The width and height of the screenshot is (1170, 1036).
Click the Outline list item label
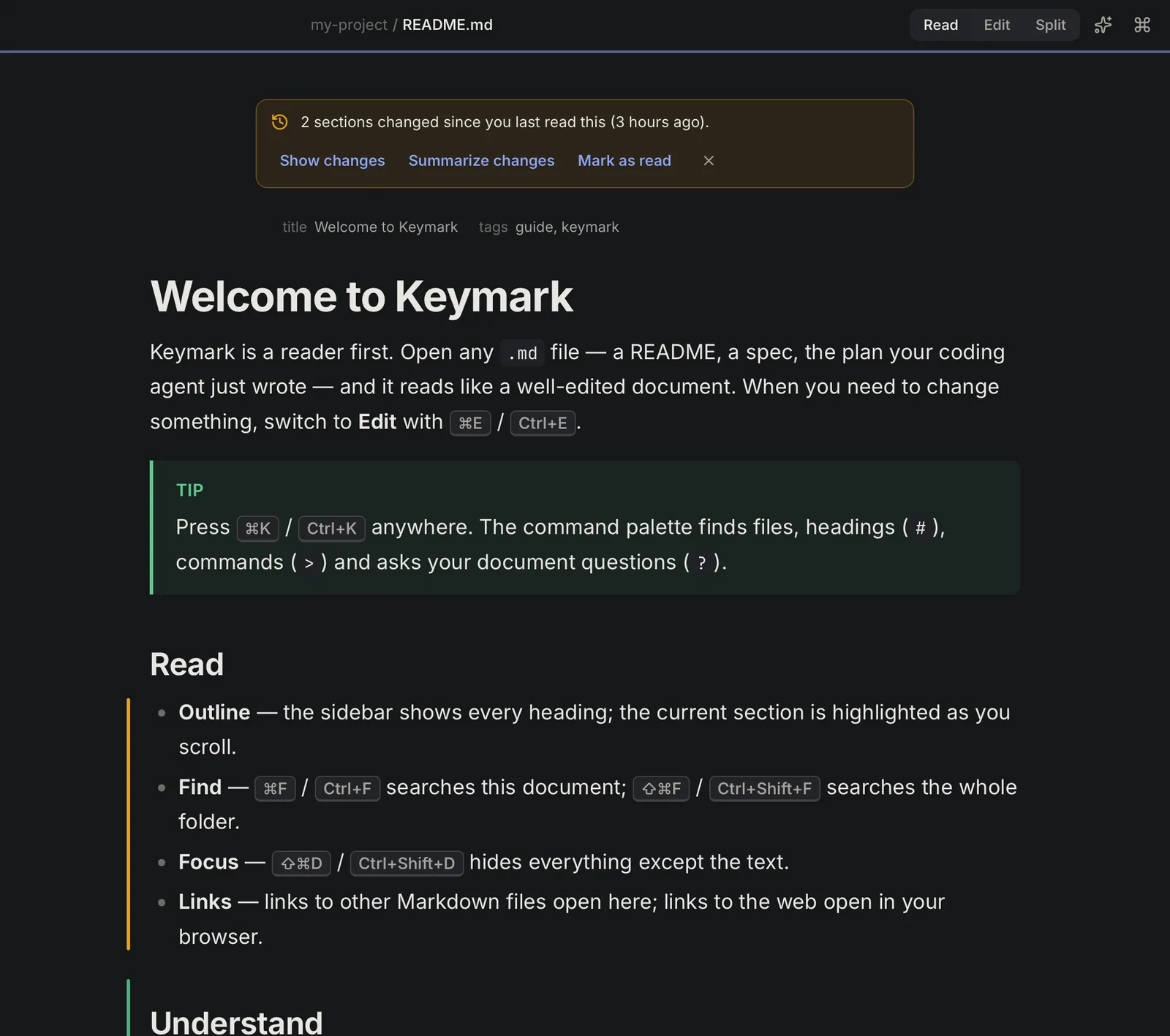(214, 712)
